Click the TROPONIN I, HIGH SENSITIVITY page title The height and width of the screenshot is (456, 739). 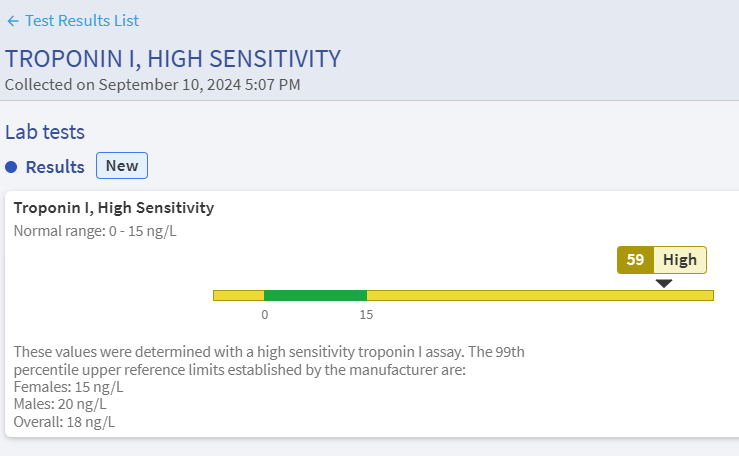[173, 59]
